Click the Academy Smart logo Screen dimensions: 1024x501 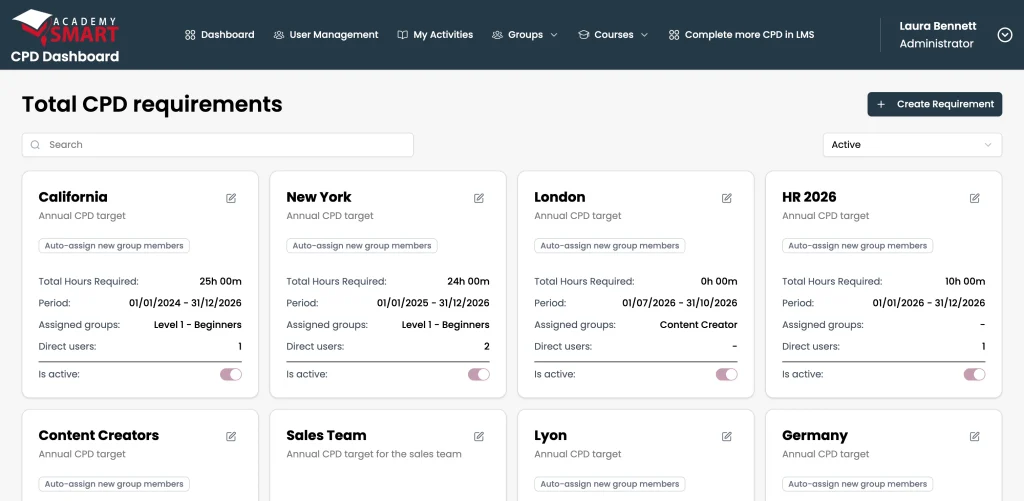(65, 27)
